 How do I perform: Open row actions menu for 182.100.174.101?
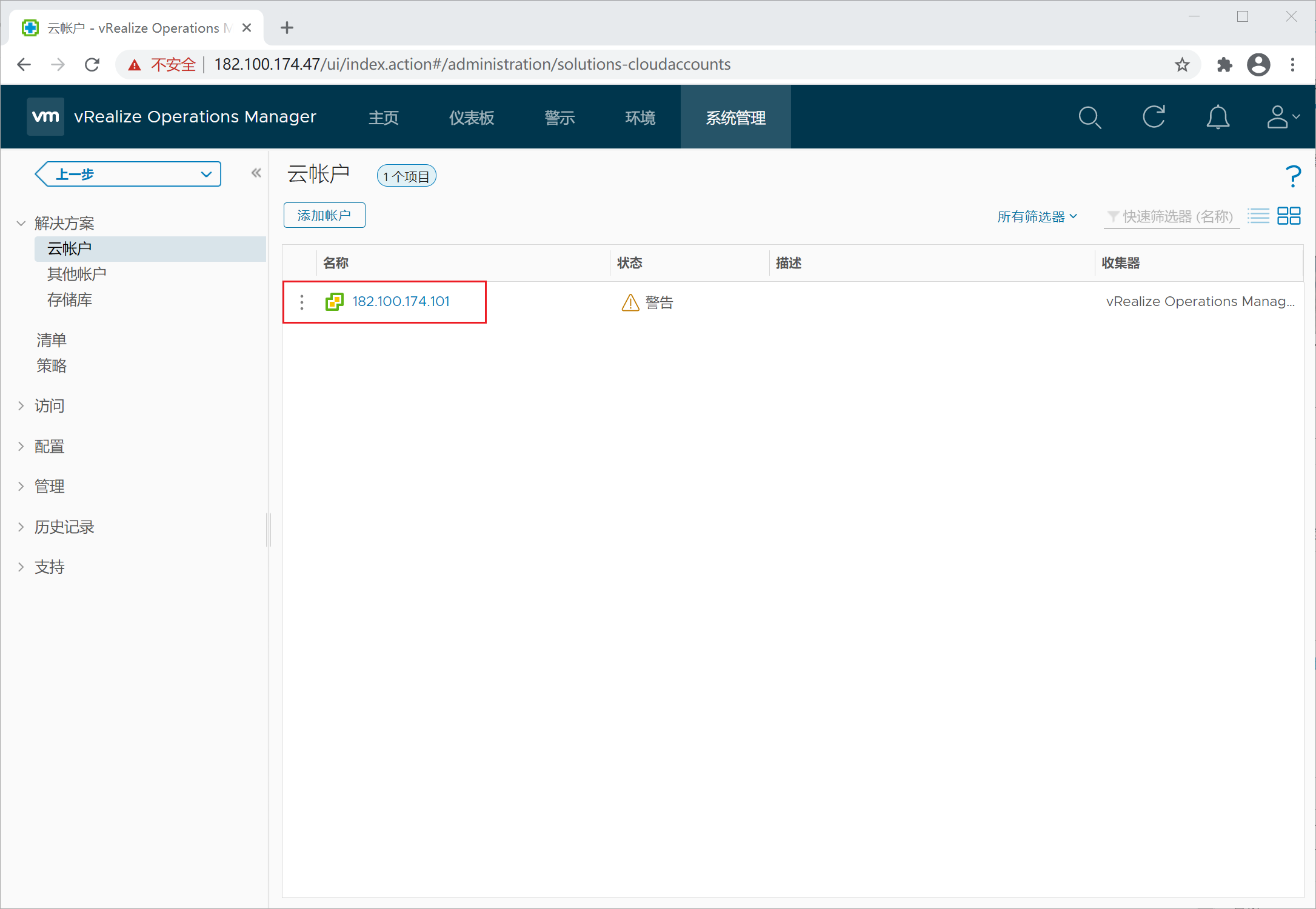(x=302, y=302)
